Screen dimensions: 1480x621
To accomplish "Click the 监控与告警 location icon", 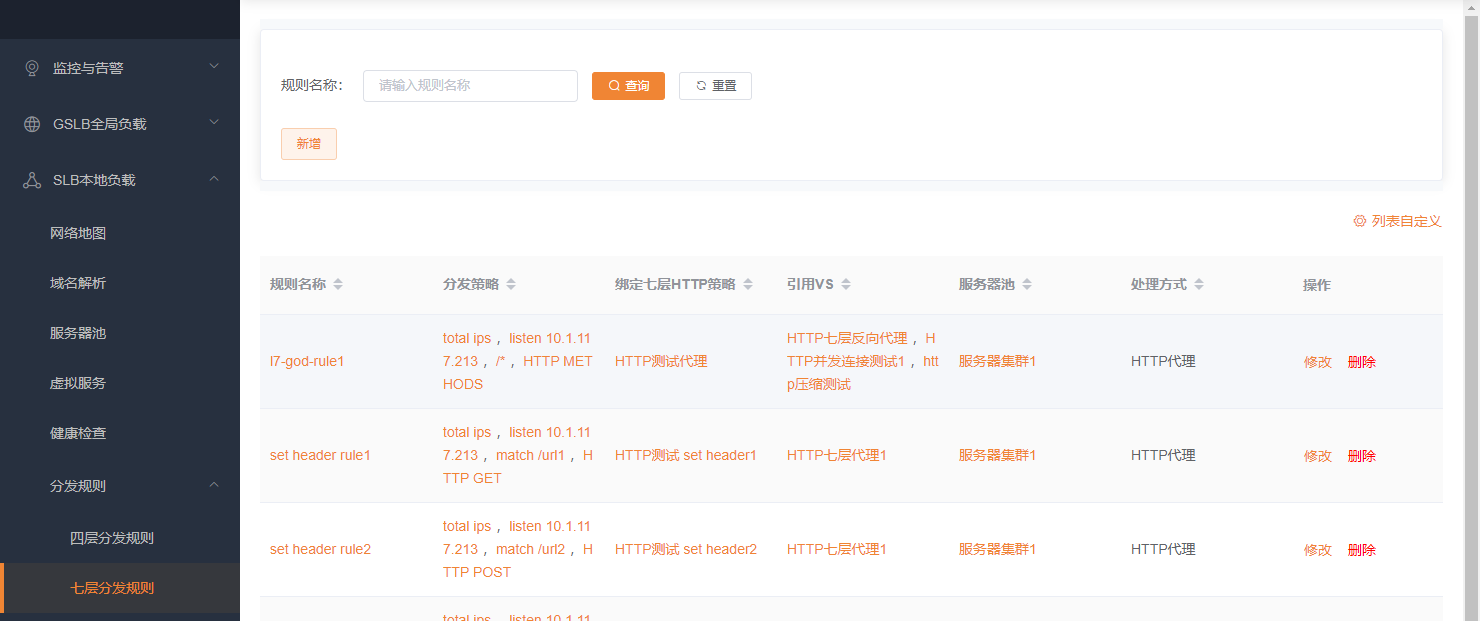I will [32, 68].
